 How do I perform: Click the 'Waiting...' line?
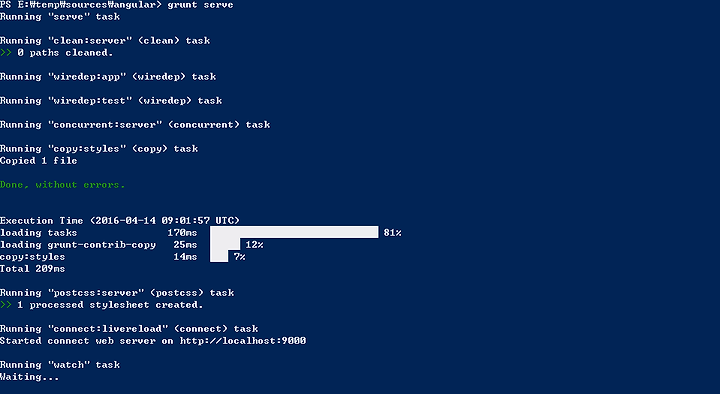pyautogui.click(x=30, y=377)
